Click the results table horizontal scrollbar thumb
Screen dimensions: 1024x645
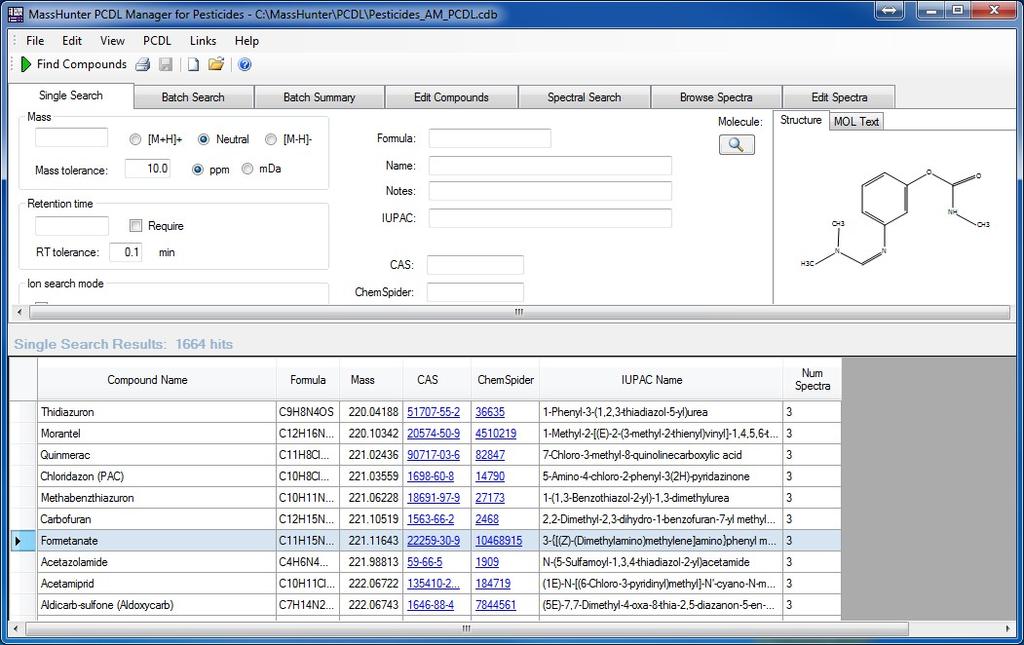(x=466, y=629)
